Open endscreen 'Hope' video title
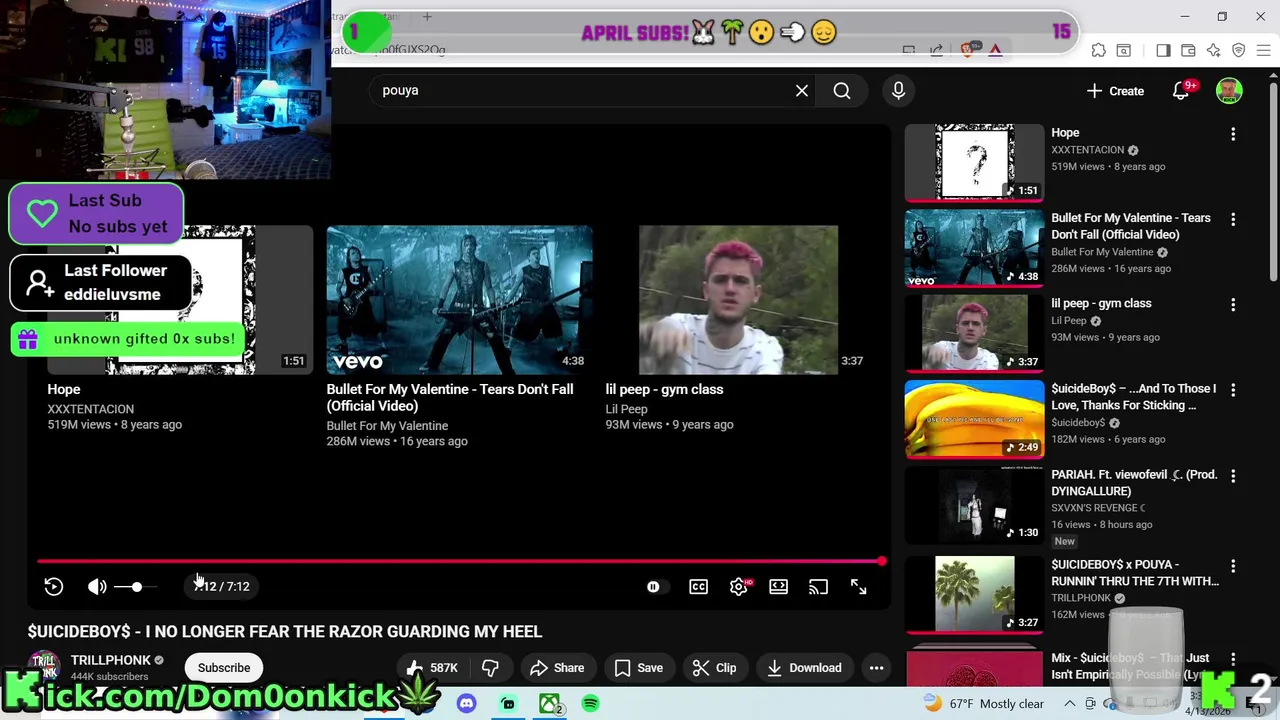The width and height of the screenshot is (1280, 720). pos(64,389)
